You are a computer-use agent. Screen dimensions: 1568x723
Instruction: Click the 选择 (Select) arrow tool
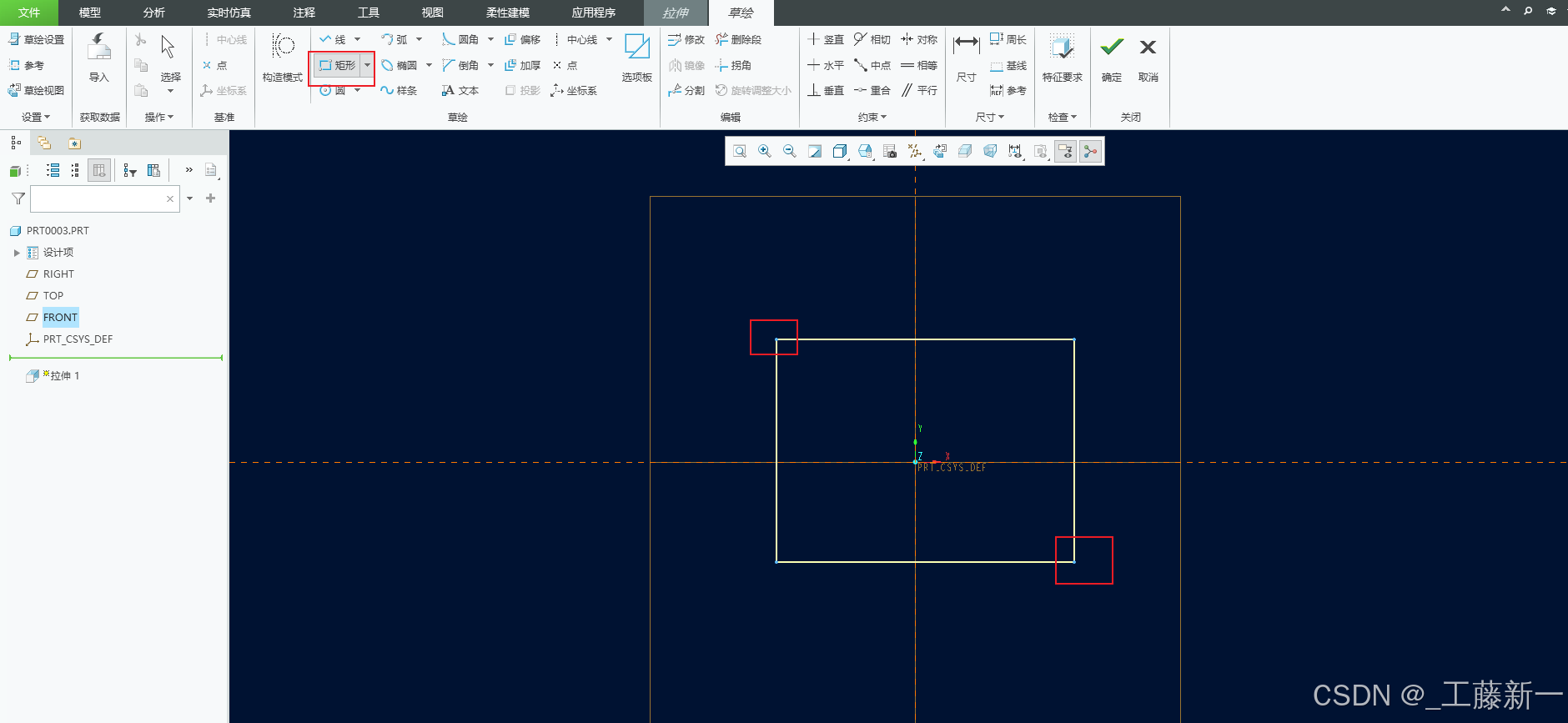coord(170,58)
